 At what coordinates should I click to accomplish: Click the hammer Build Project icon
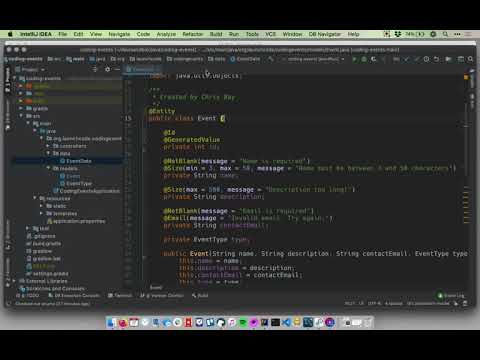pyautogui.click(x=271, y=59)
